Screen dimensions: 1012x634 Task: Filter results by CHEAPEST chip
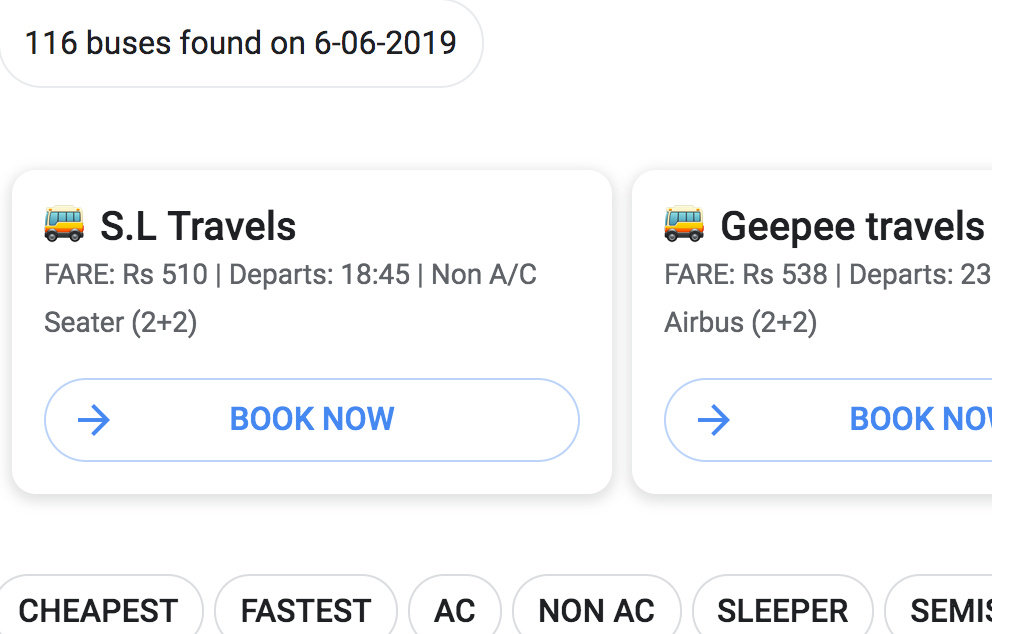point(99,611)
